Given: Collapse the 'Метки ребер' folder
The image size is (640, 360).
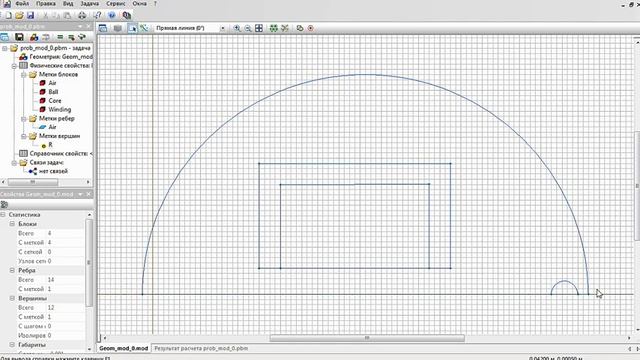Looking at the screenshot, I should tap(24, 119).
